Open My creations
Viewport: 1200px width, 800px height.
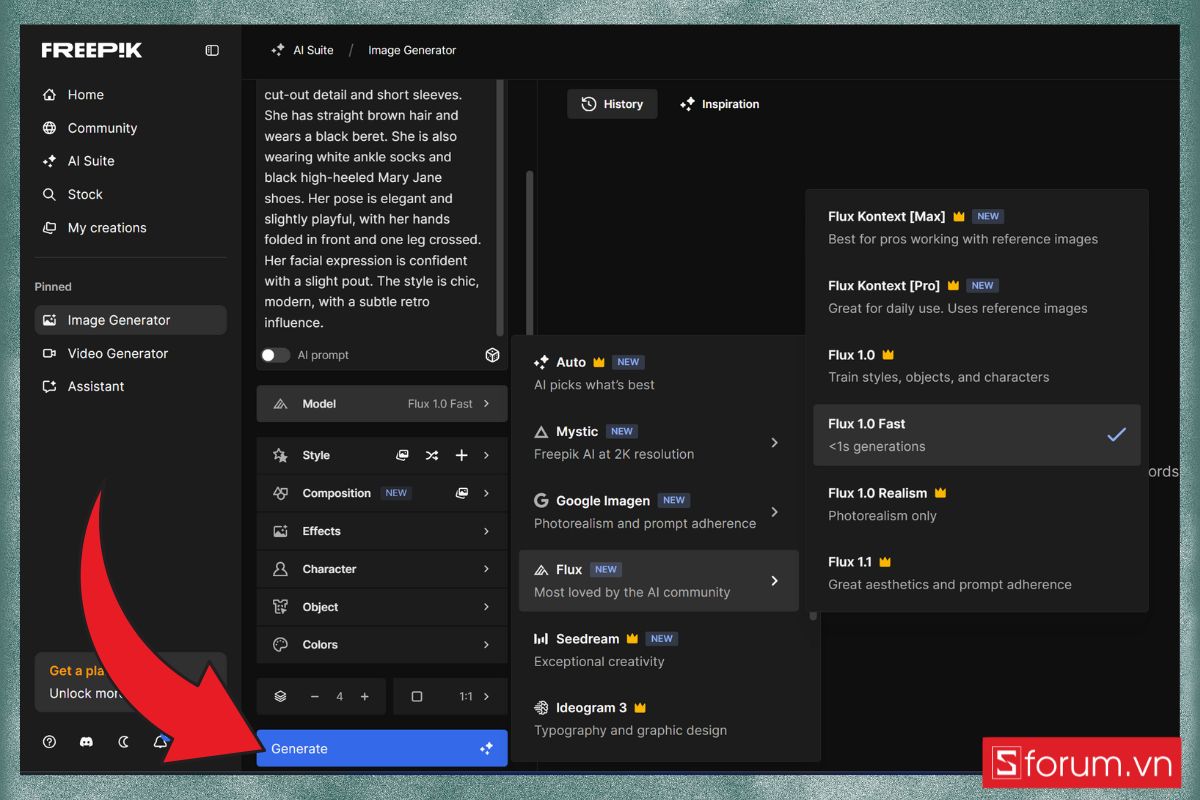pos(107,228)
